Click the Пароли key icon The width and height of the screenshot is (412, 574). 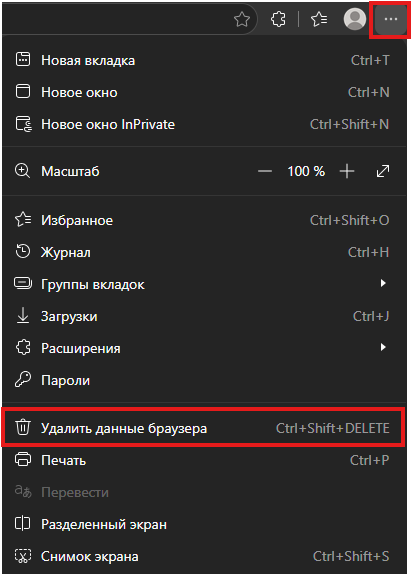[x=23, y=380]
